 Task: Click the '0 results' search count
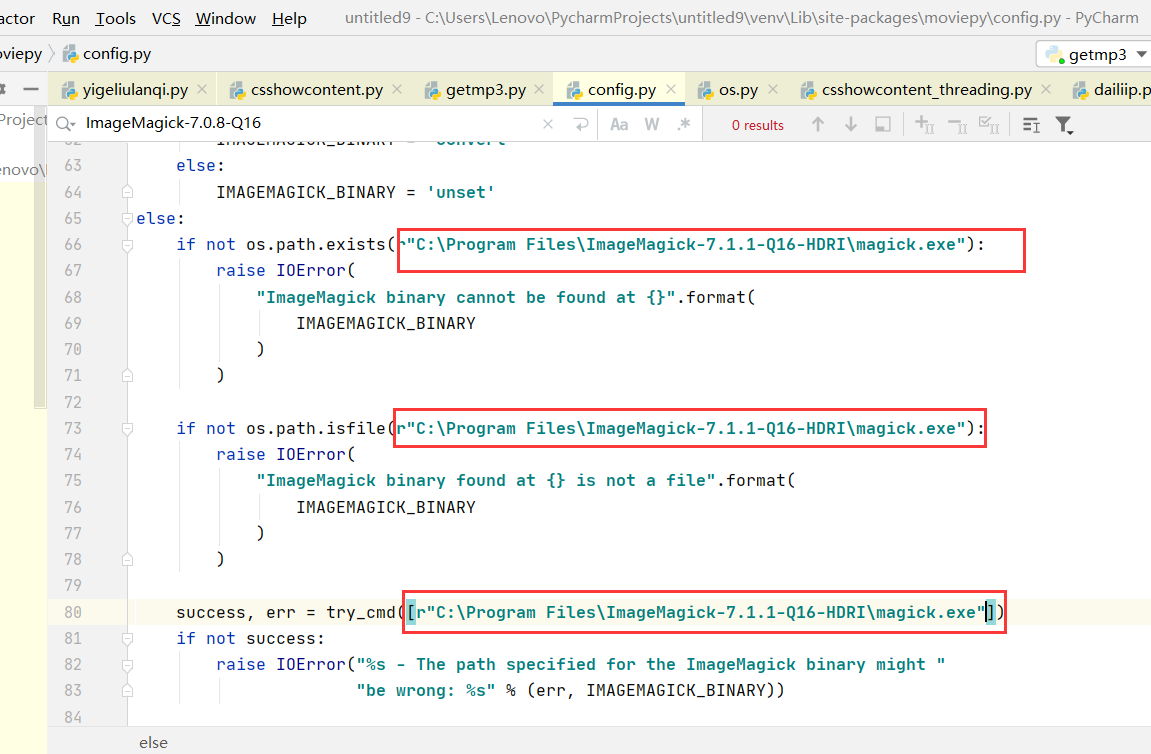pos(758,126)
